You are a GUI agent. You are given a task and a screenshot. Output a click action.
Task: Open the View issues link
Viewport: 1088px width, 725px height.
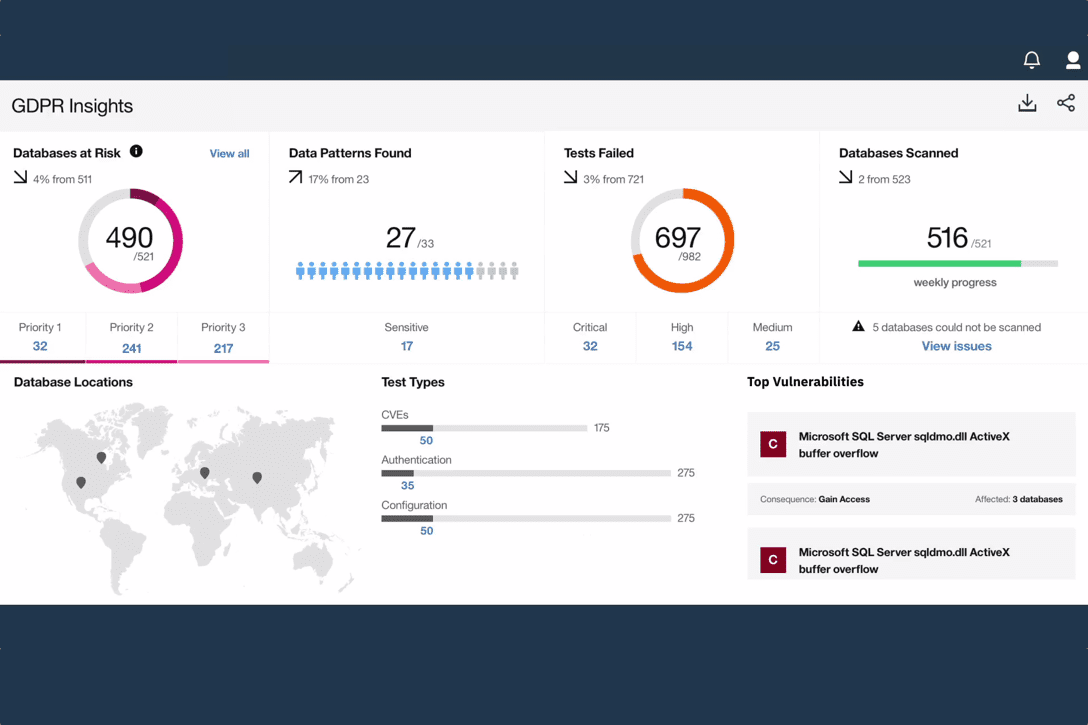click(956, 346)
